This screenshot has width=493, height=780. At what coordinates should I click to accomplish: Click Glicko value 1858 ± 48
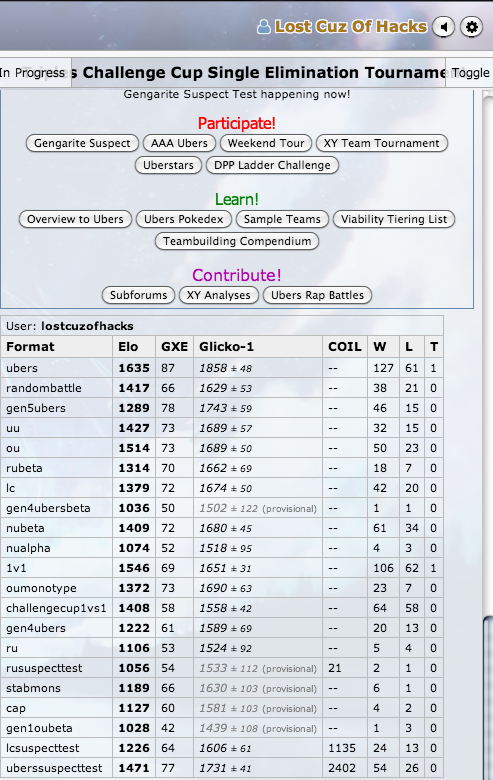click(x=226, y=368)
